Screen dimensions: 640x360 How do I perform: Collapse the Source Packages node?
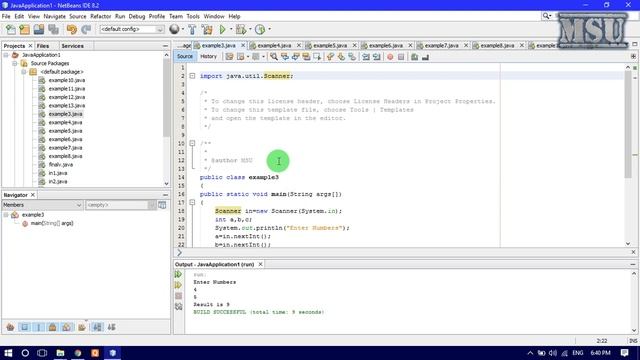pos(15,63)
